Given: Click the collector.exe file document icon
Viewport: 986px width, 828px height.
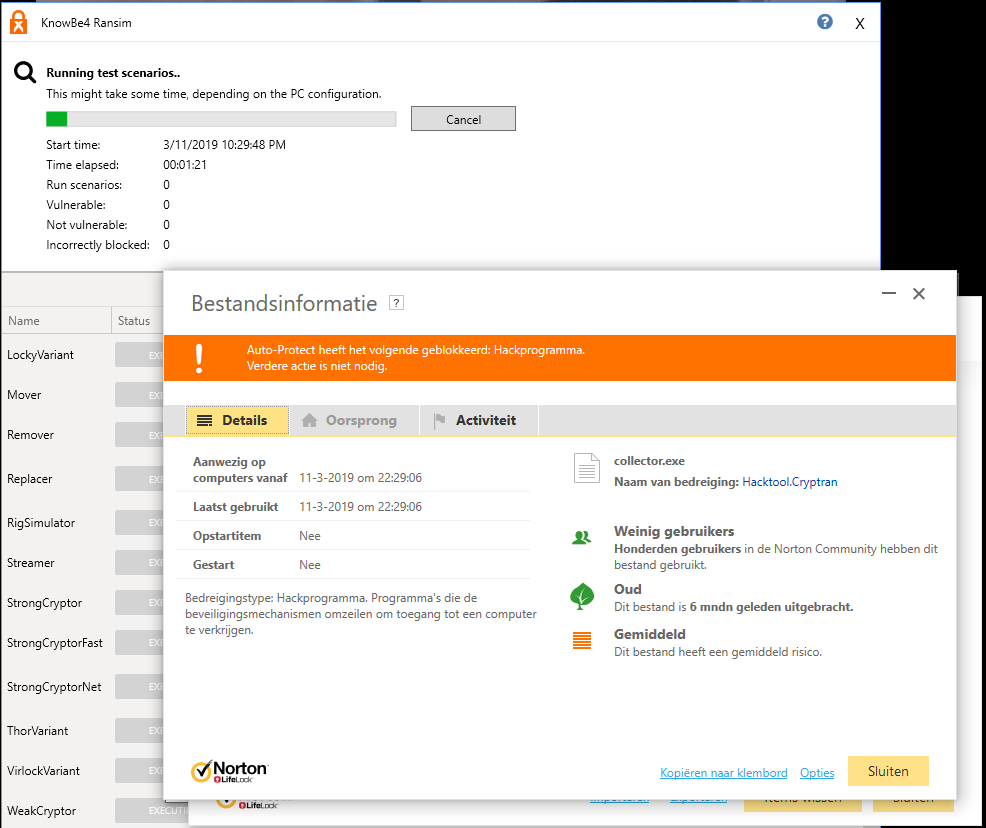Looking at the screenshot, I should tap(587, 468).
